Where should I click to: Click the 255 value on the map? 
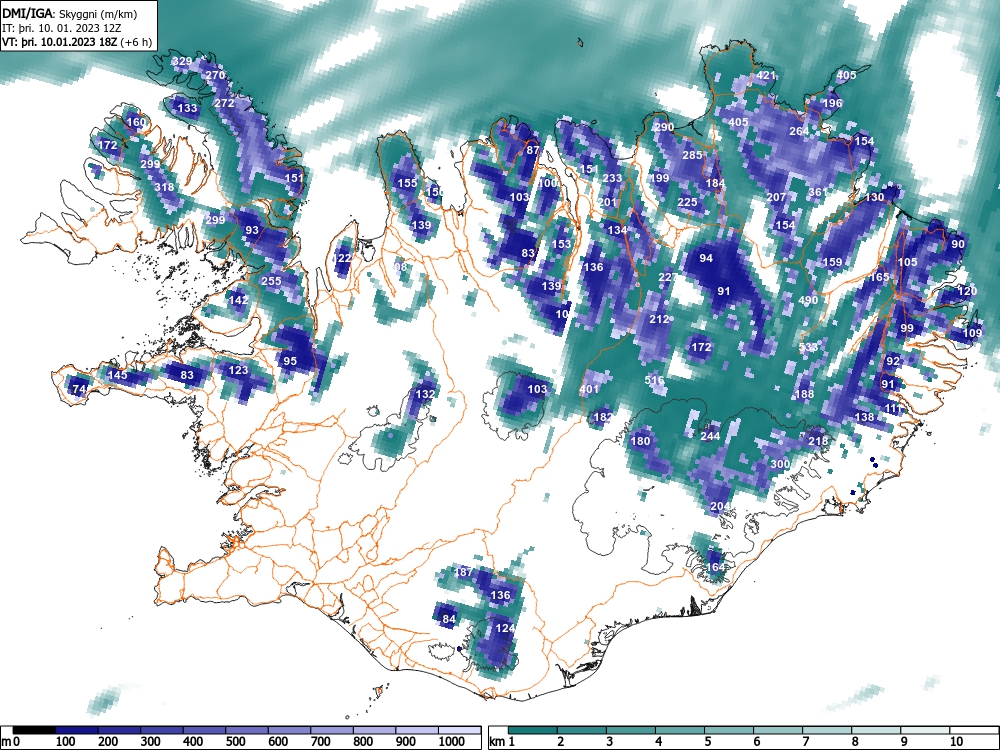click(271, 281)
